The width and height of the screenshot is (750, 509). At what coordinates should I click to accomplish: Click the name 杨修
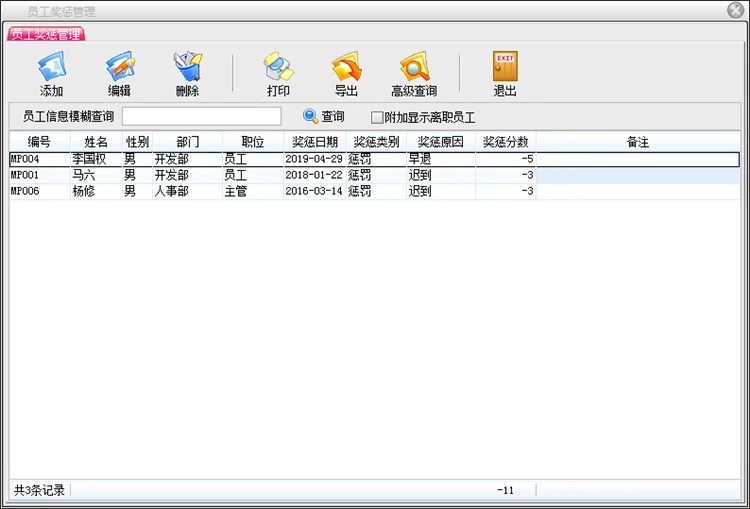click(84, 191)
